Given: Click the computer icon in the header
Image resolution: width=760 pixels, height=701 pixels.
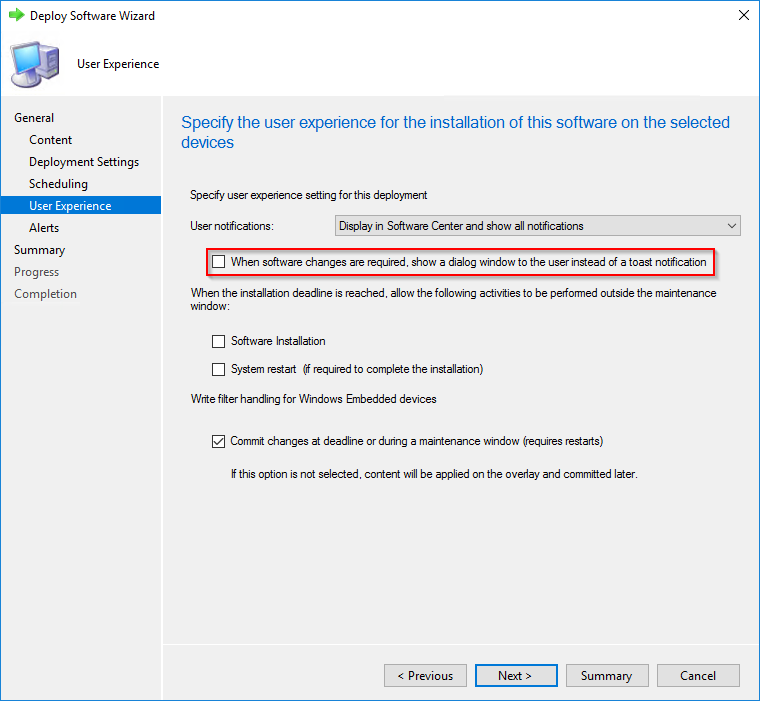Looking at the screenshot, I should tap(34, 63).
